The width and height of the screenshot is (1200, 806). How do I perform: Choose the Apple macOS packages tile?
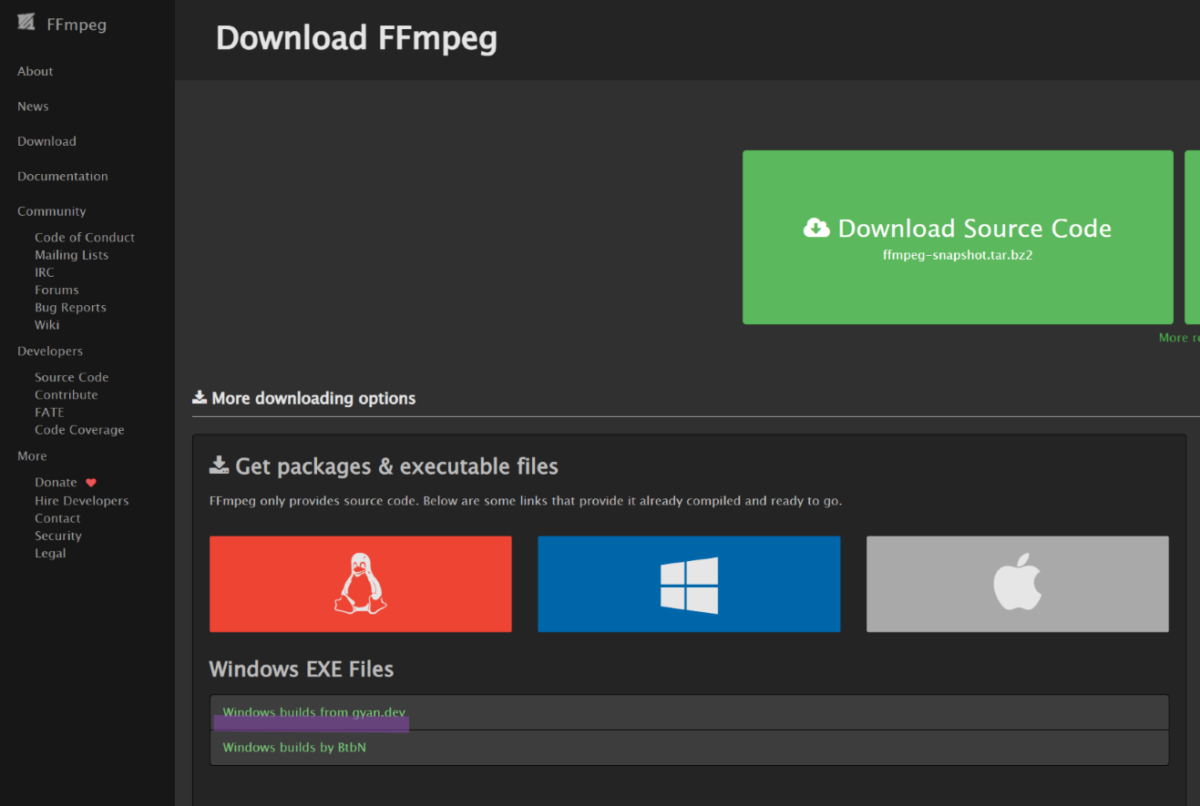click(x=1017, y=584)
